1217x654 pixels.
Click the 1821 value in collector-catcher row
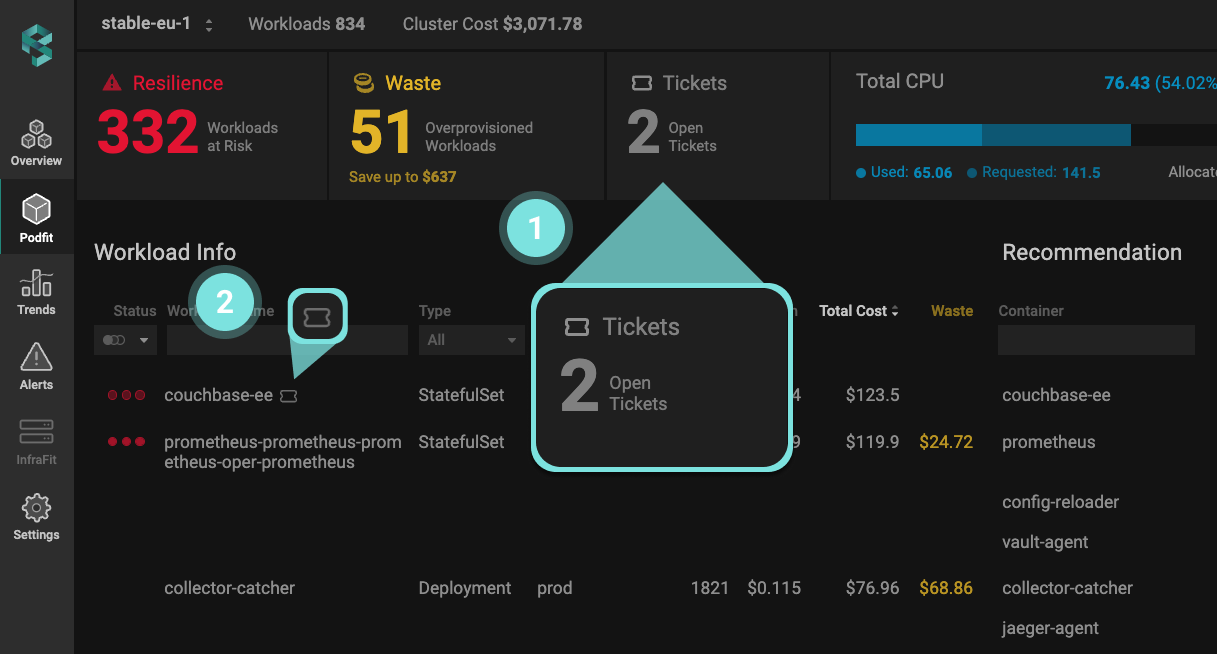pyautogui.click(x=710, y=588)
